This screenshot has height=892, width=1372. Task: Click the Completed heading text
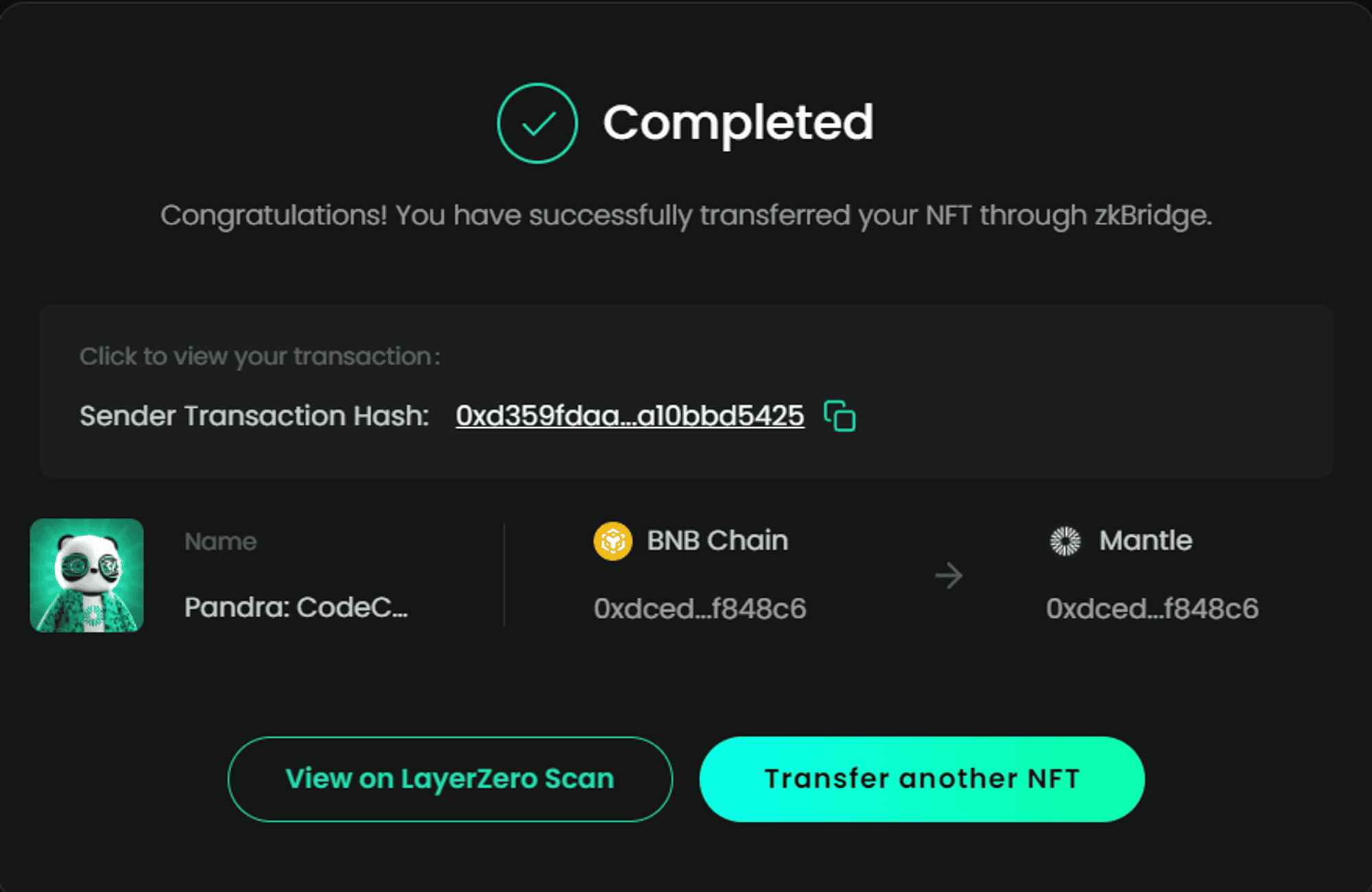(738, 123)
